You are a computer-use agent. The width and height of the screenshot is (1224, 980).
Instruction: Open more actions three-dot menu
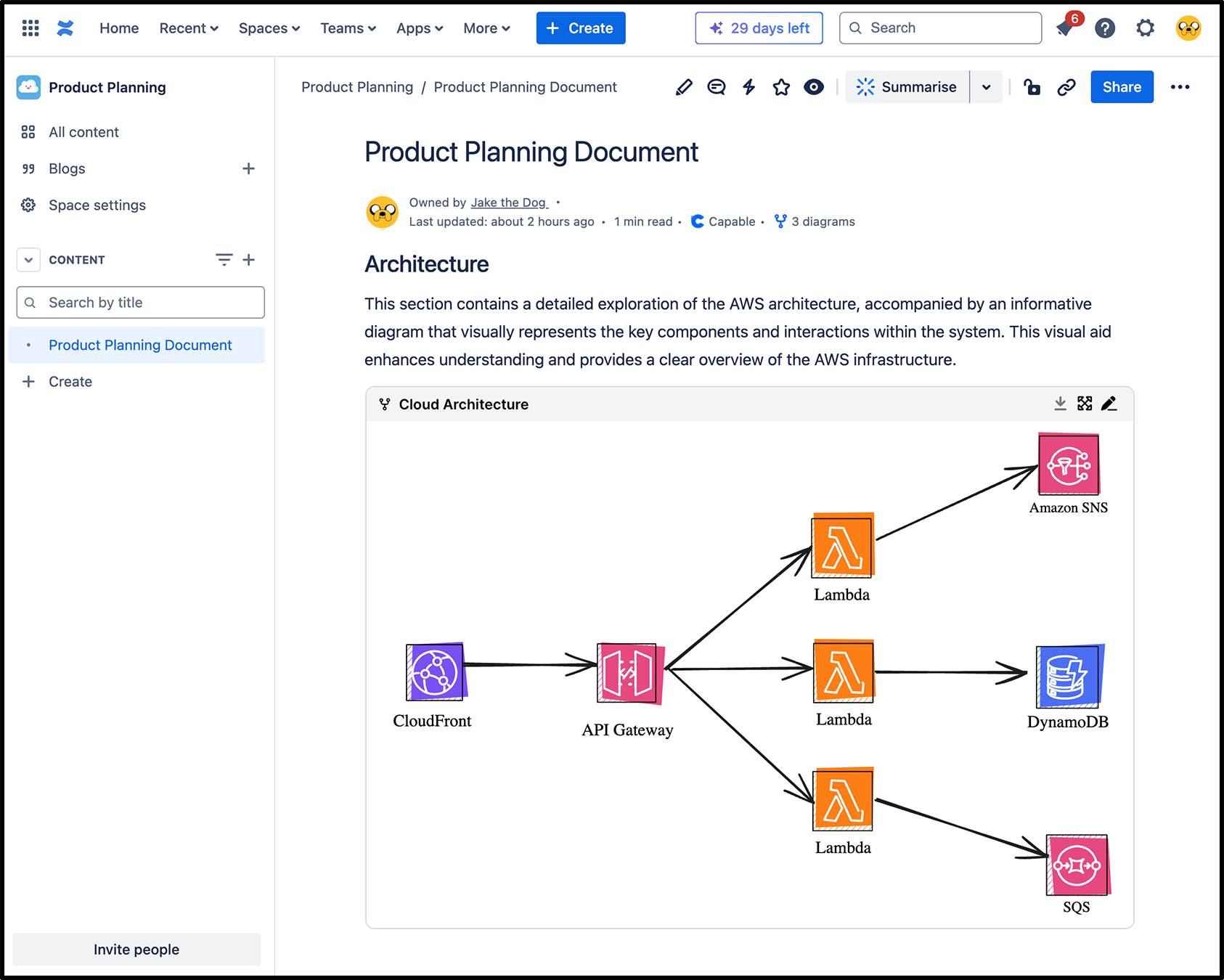tap(1180, 87)
